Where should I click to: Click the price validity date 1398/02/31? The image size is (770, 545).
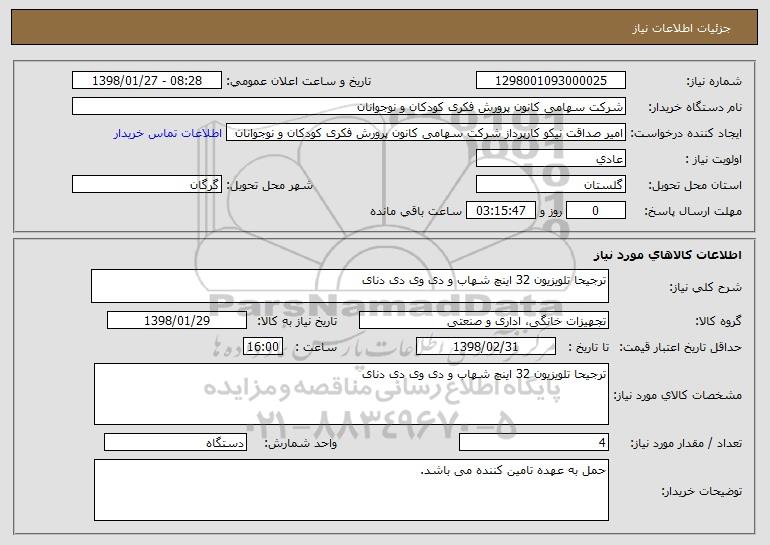(486, 346)
